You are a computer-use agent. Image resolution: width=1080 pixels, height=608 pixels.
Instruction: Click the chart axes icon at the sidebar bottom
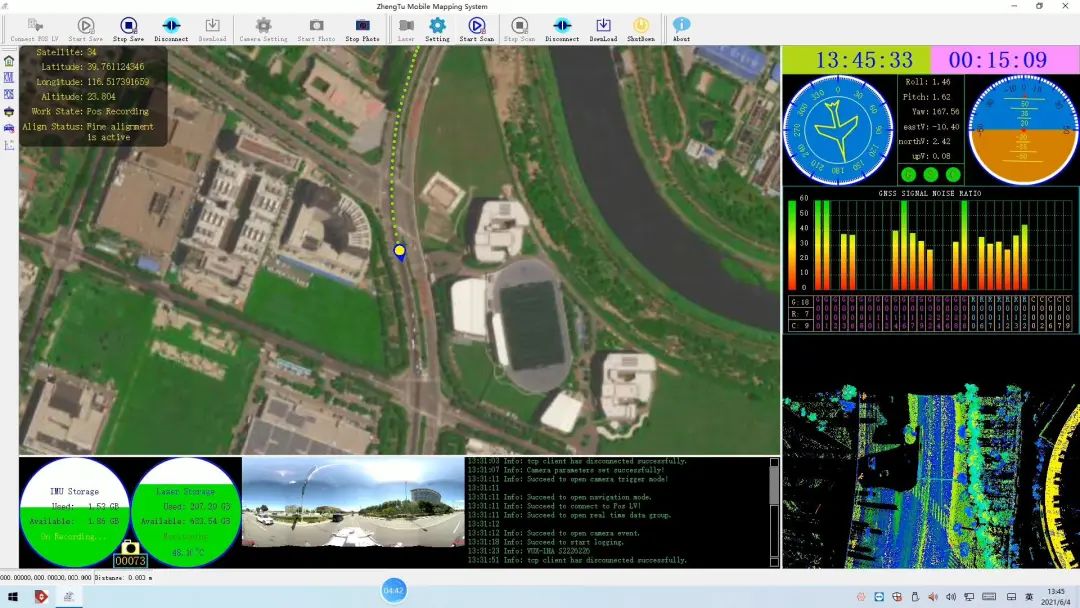tap(9, 145)
